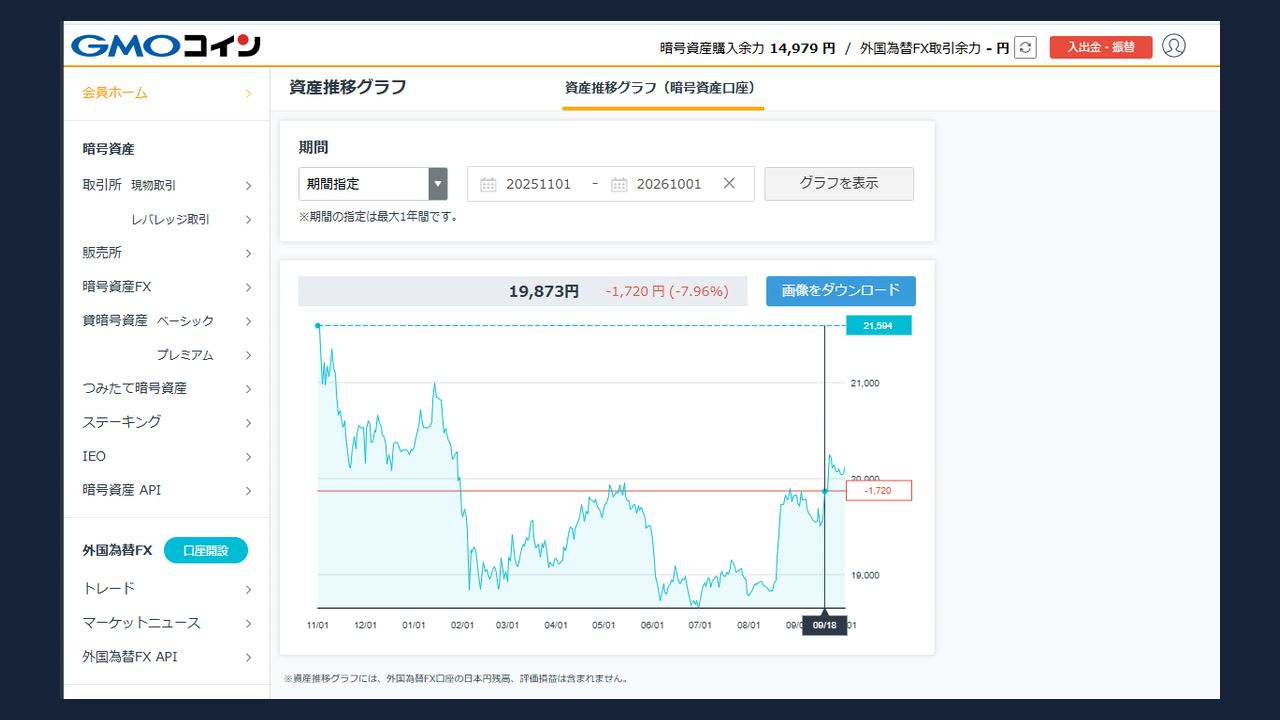Image resolution: width=1280 pixels, height=720 pixels.
Task: Clear the date range with the X icon
Action: [x=729, y=183]
